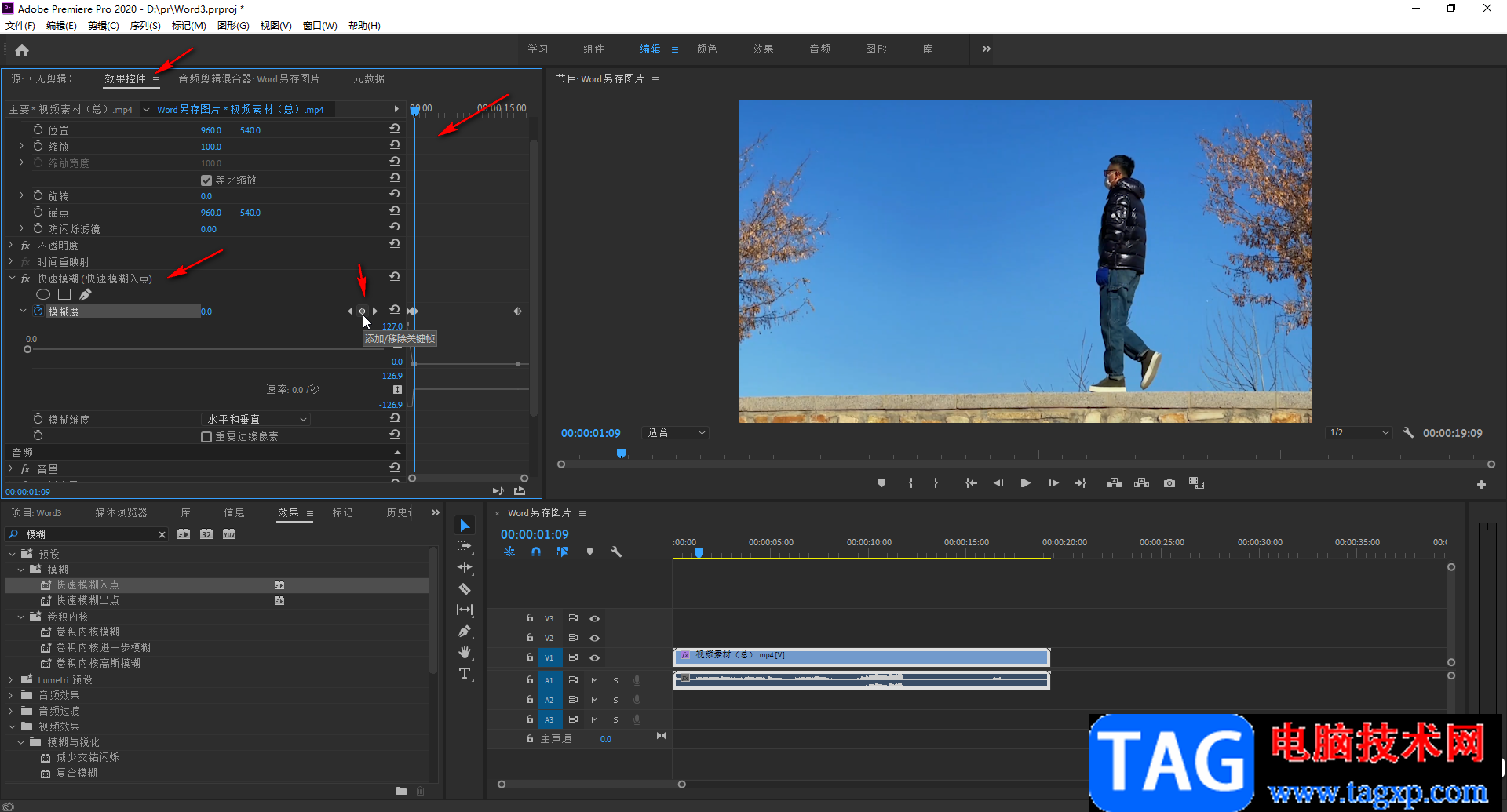Open the Sequence menu

(145, 26)
